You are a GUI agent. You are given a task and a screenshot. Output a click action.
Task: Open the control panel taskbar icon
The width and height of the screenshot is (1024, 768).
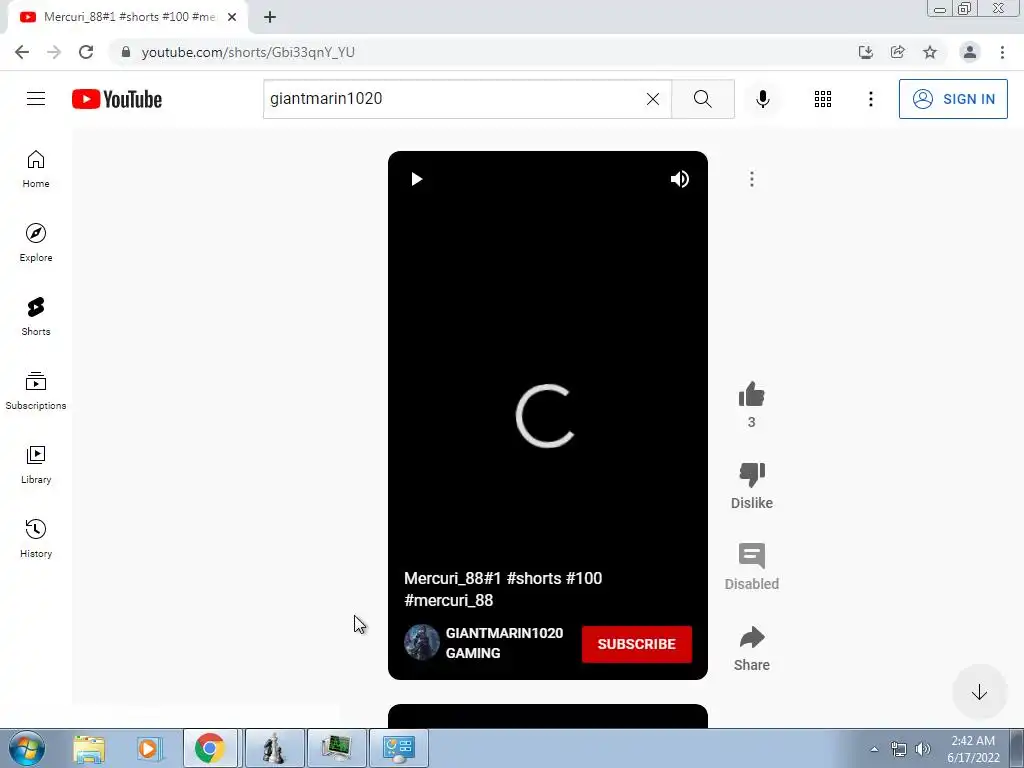(399, 748)
